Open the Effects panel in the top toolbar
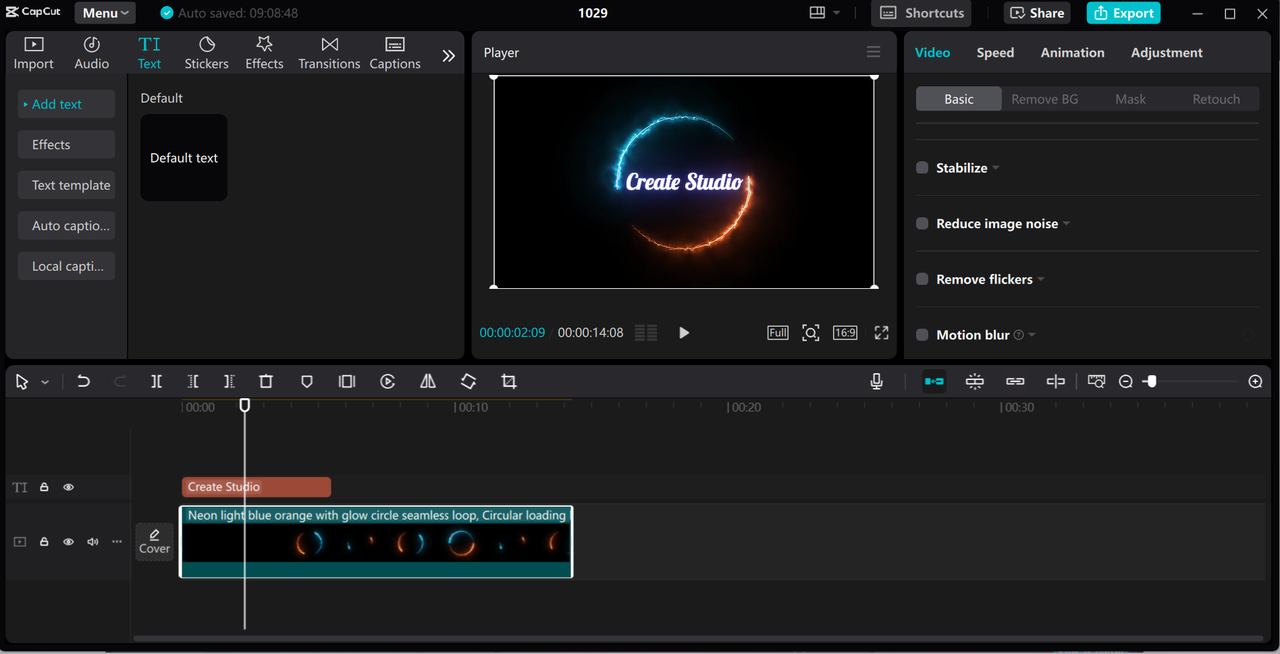Image resolution: width=1280 pixels, height=654 pixels. point(264,53)
